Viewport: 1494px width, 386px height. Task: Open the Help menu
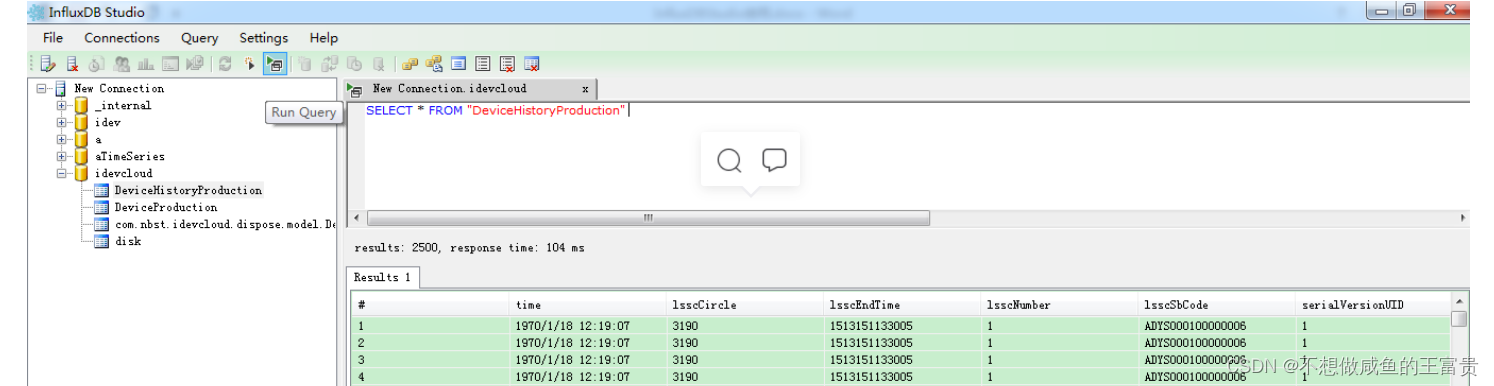324,38
